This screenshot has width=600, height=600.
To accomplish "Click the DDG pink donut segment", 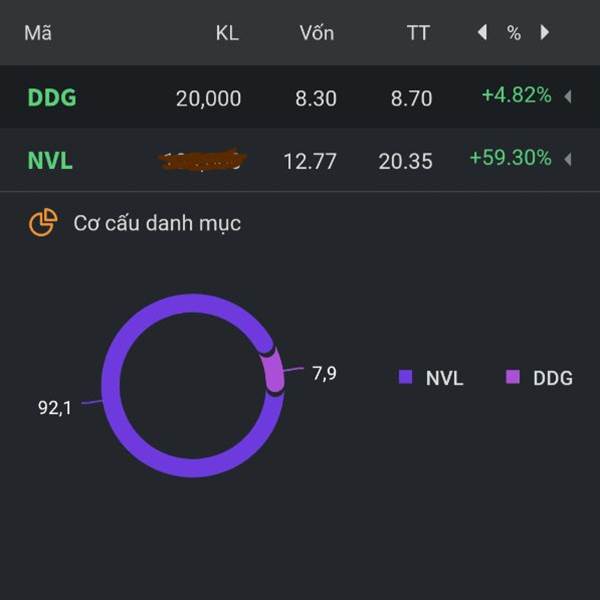I will coord(274,373).
